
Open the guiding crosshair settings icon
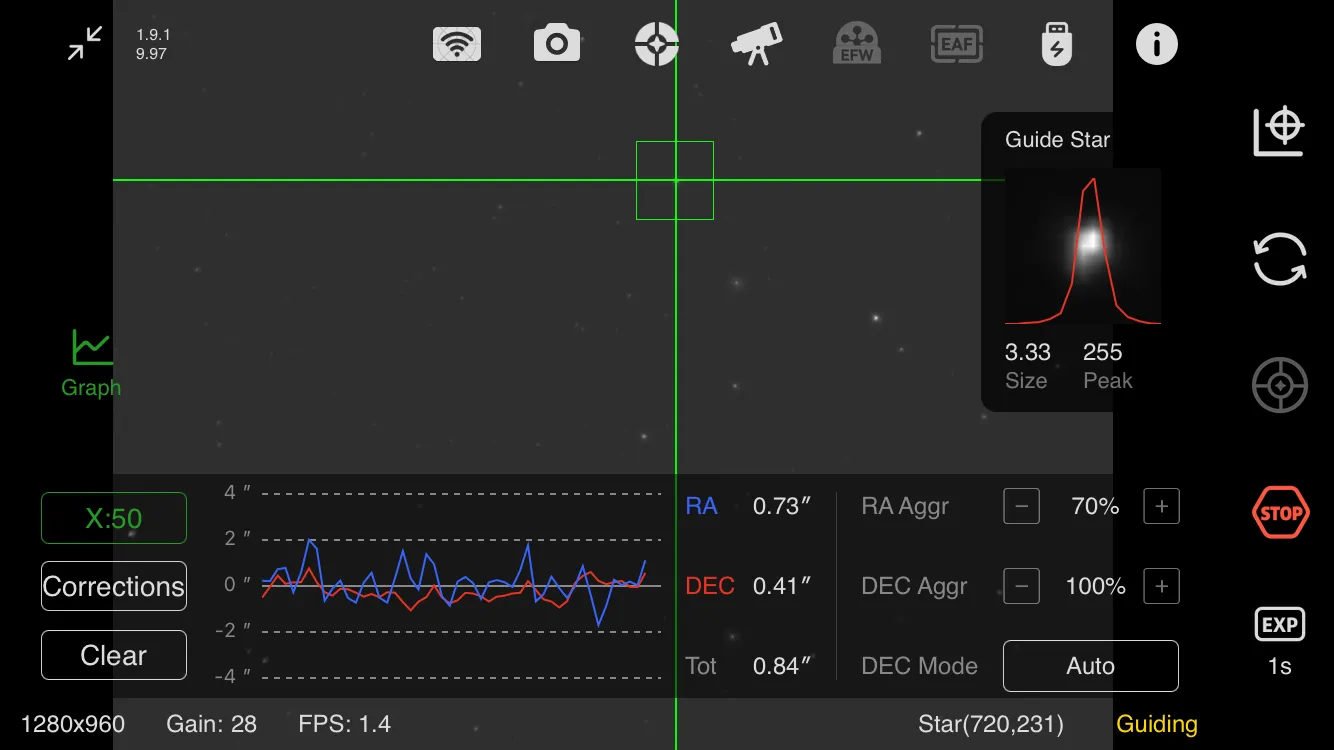coord(657,44)
